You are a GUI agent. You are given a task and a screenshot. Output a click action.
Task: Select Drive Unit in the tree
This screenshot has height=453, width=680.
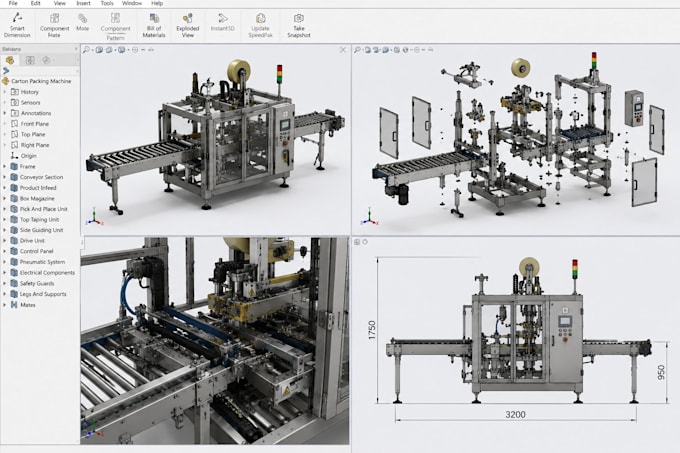32,241
